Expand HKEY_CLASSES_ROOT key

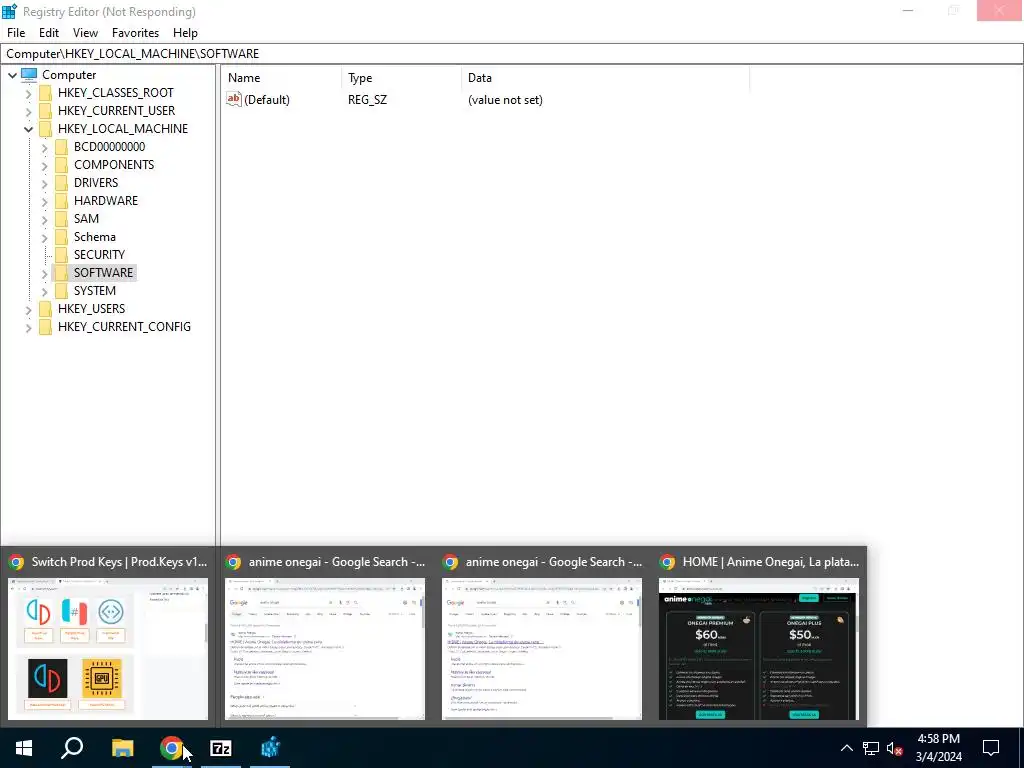coord(28,93)
